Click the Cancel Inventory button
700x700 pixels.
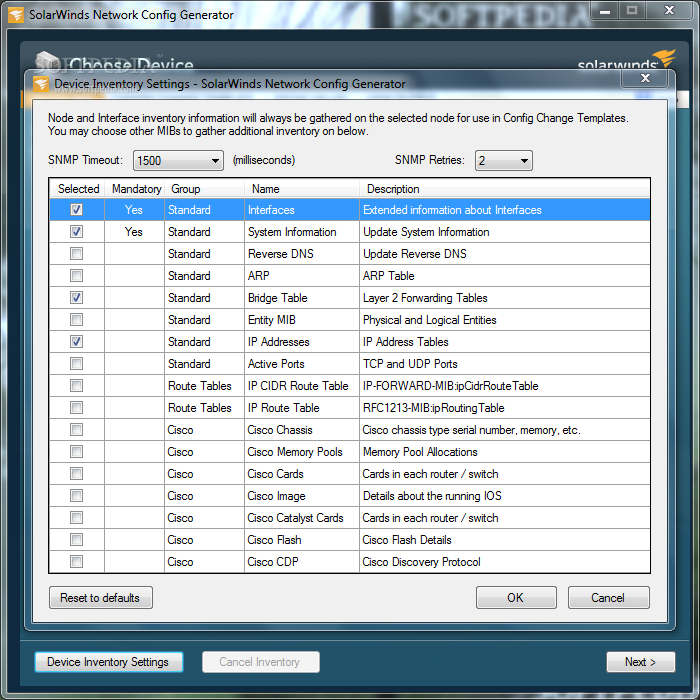(261, 662)
